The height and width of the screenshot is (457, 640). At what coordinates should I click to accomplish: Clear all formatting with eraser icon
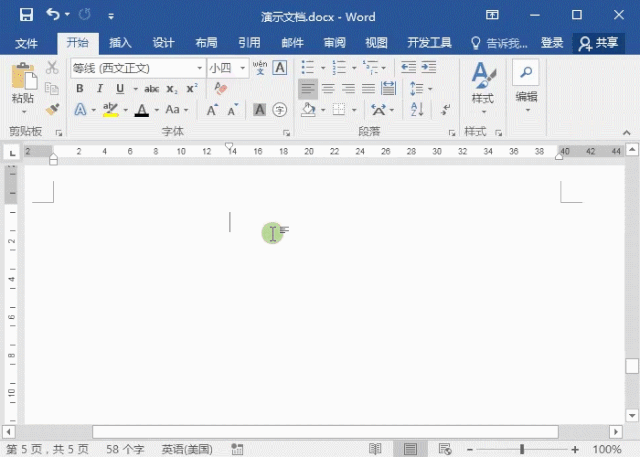click(220, 89)
